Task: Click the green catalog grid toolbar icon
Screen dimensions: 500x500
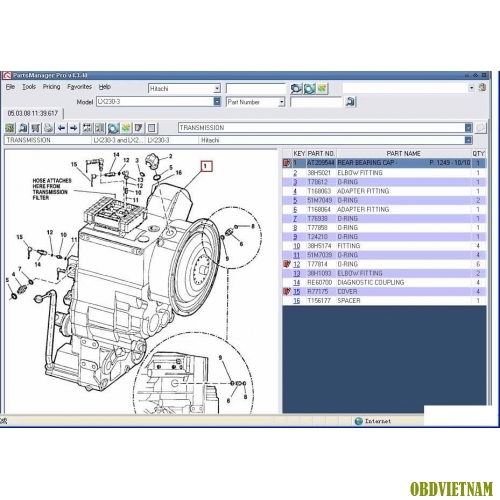Action: 10,128
